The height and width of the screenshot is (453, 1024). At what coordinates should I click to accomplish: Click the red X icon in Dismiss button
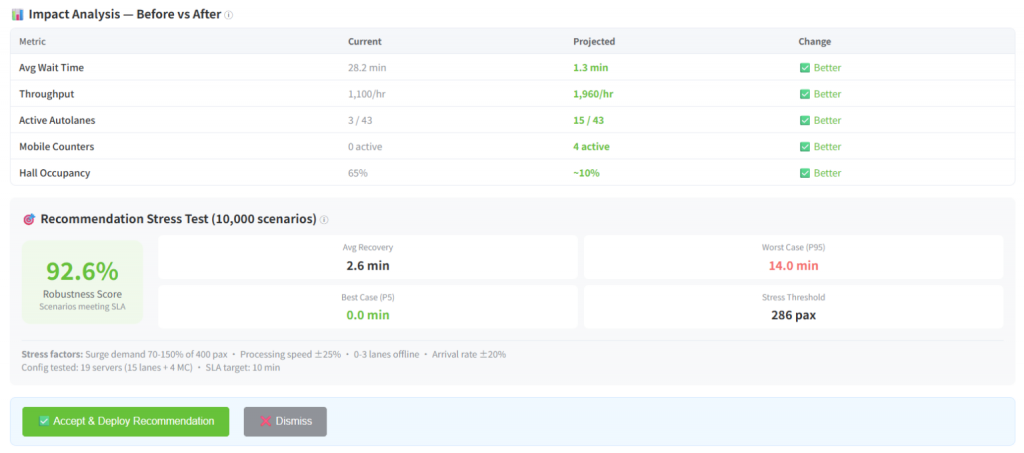pyautogui.click(x=265, y=422)
